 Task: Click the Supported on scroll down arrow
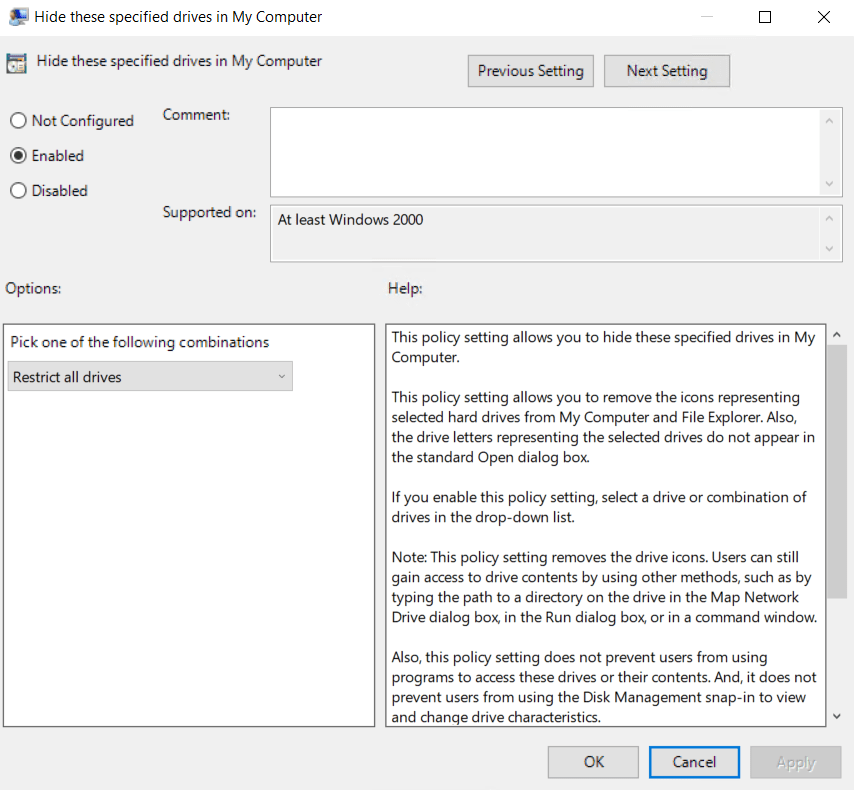coord(829,249)
